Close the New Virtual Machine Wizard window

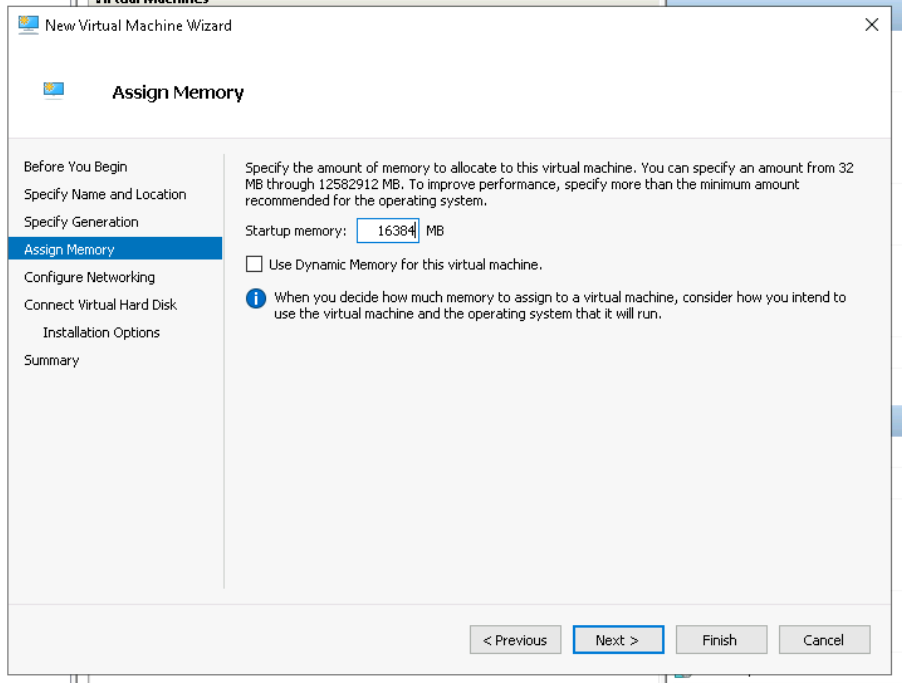(x=871, y=25)
